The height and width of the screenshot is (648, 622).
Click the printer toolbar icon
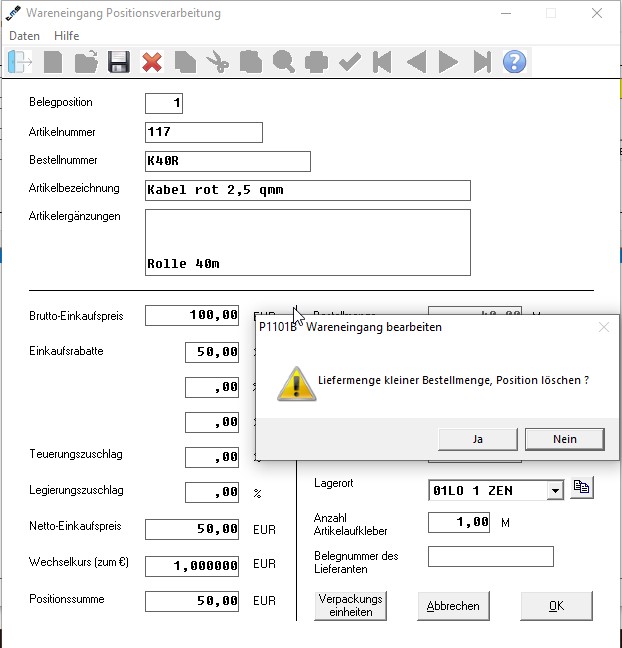coord(316,62)
